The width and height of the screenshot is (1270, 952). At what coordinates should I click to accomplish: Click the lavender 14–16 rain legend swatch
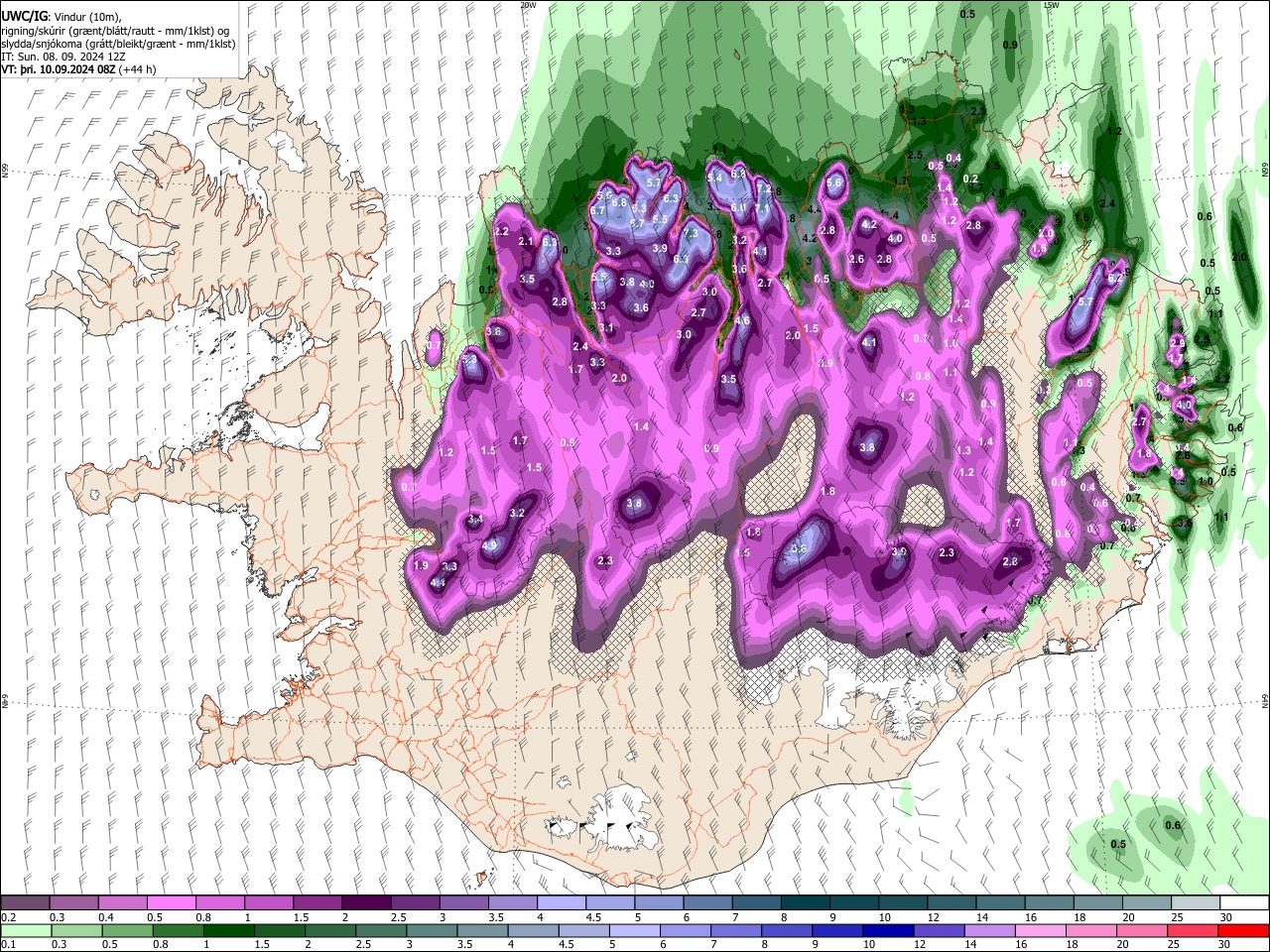point(989,930)
